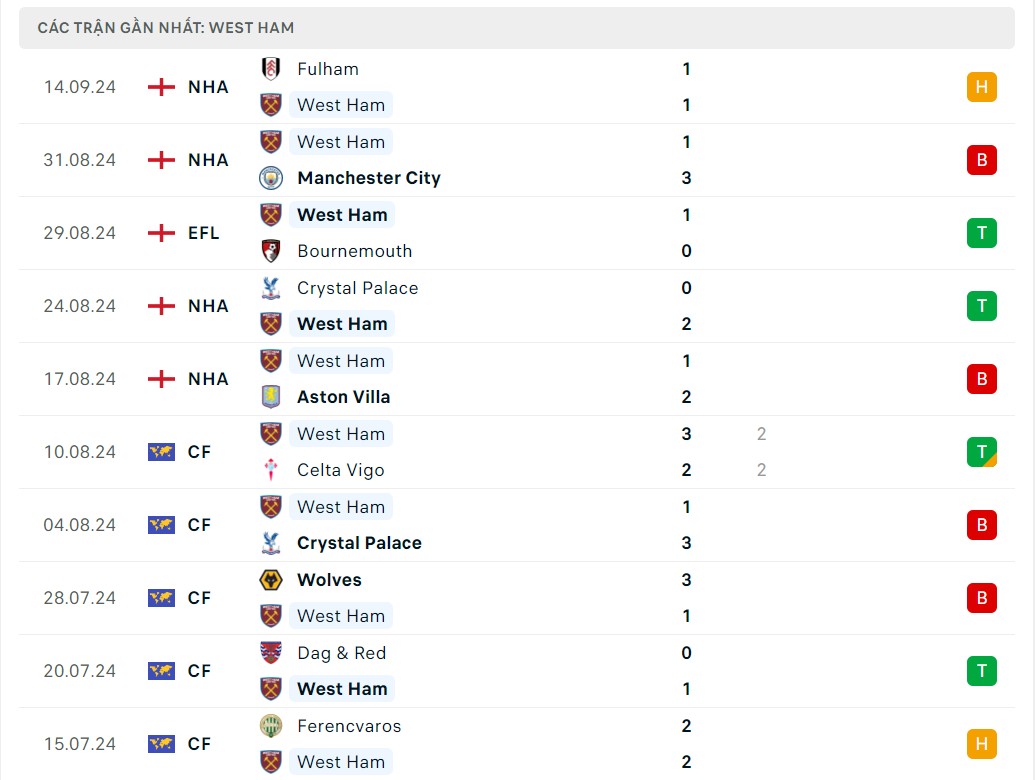Image resolution: width=1035 pixels, height=780 pixels.
Task: Click the orange H badge for the Fulham draw
Action: pyautogui.click(x=981, y=87)
